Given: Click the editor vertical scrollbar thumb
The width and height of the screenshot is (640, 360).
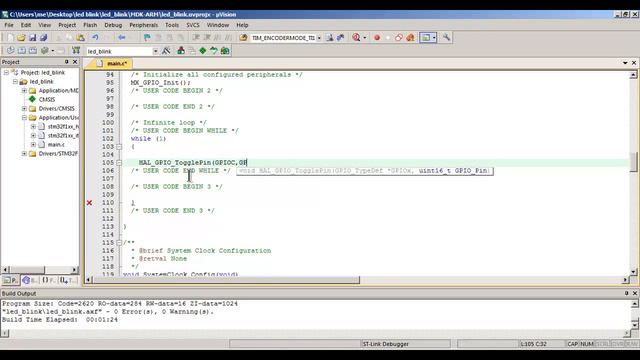Looking at the screenshot, I should [633, 162].
